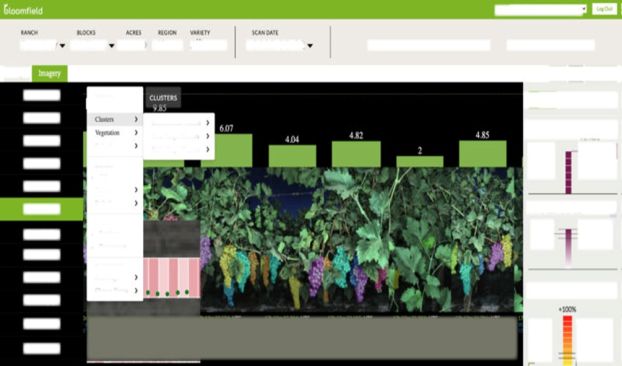Screen dimensions: 622x366
Task: Open the SCAN DATE dropdown arrow
Action: [x=310, y=46]
